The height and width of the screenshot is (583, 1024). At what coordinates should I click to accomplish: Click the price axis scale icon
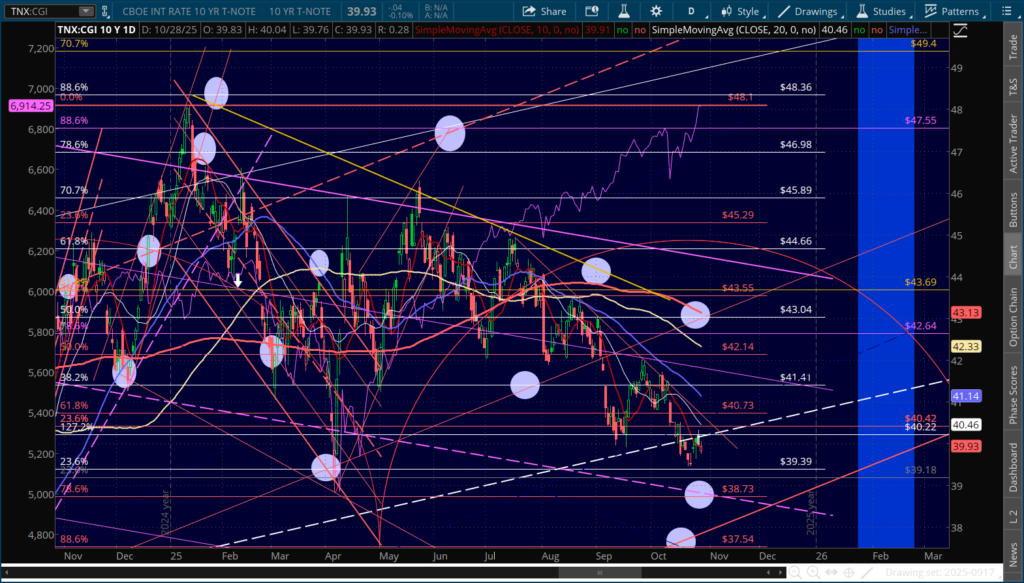pos(959,29)
